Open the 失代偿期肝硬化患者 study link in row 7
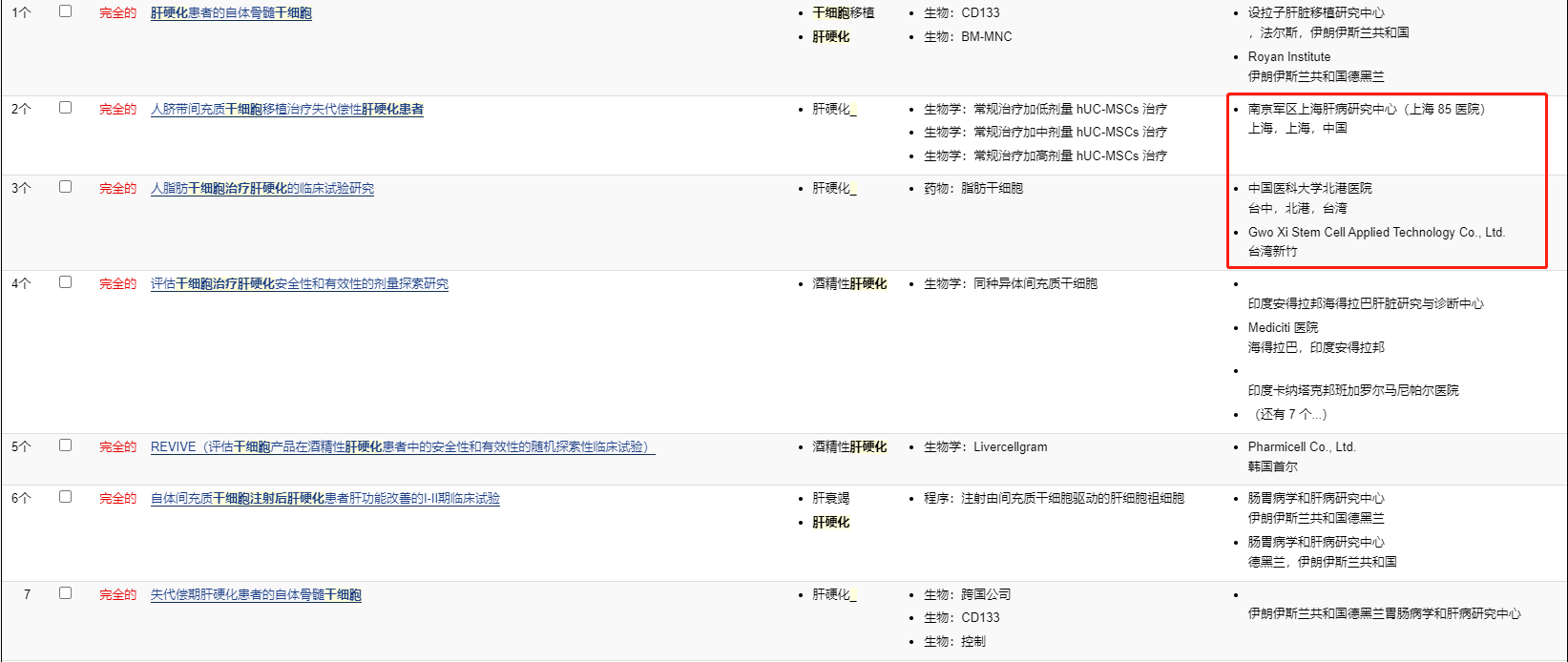 click(x=256, y=595)
